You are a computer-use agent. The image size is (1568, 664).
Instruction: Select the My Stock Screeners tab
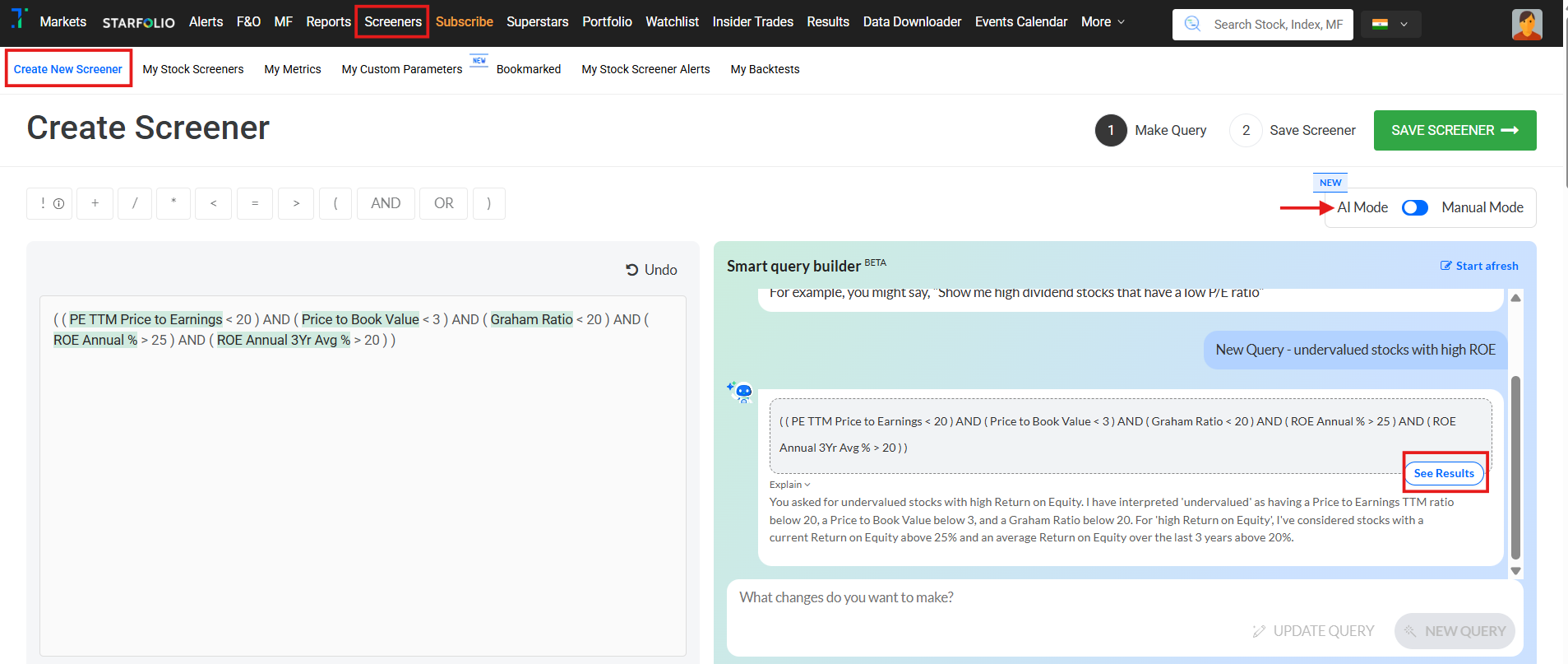(193, 69)
